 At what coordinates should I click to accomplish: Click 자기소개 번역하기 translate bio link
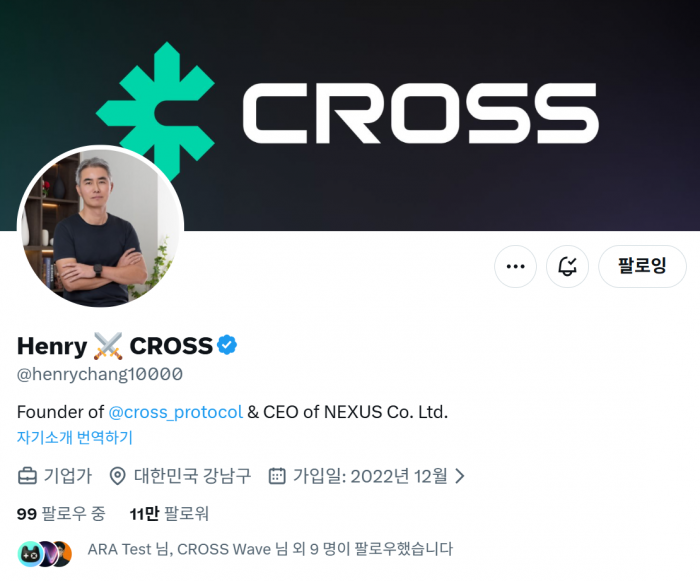(x=75, y=437)
